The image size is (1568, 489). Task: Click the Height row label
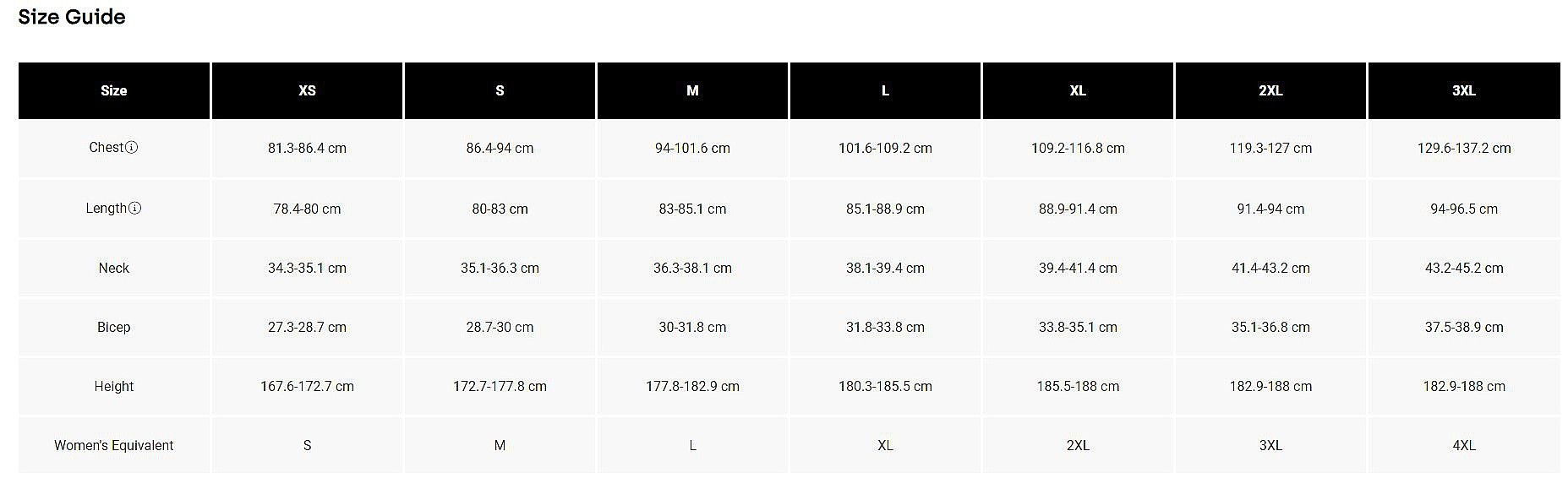pos(114,386)
